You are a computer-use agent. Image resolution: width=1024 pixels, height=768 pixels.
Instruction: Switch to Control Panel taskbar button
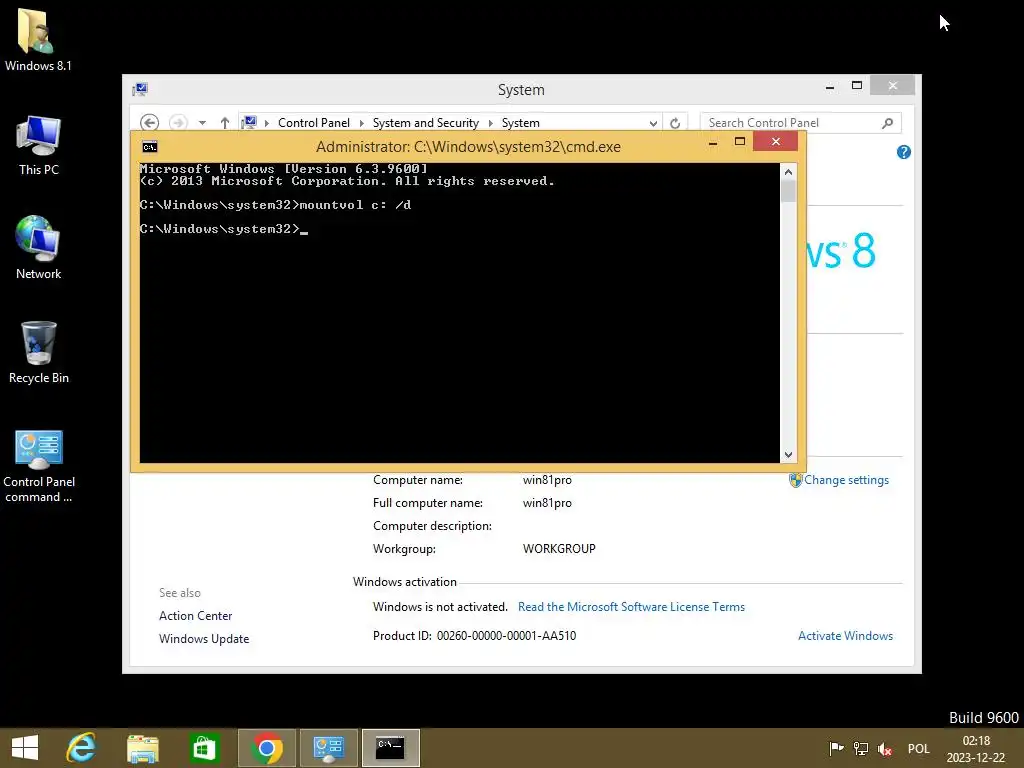coord(328,748)
